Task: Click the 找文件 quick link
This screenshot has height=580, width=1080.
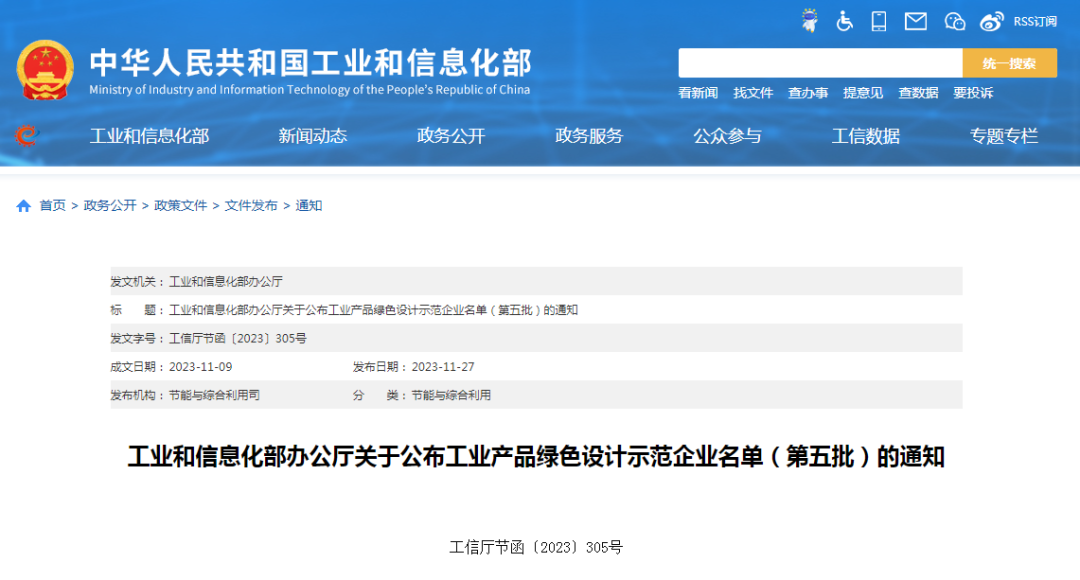Action: [x=753, y=93]
